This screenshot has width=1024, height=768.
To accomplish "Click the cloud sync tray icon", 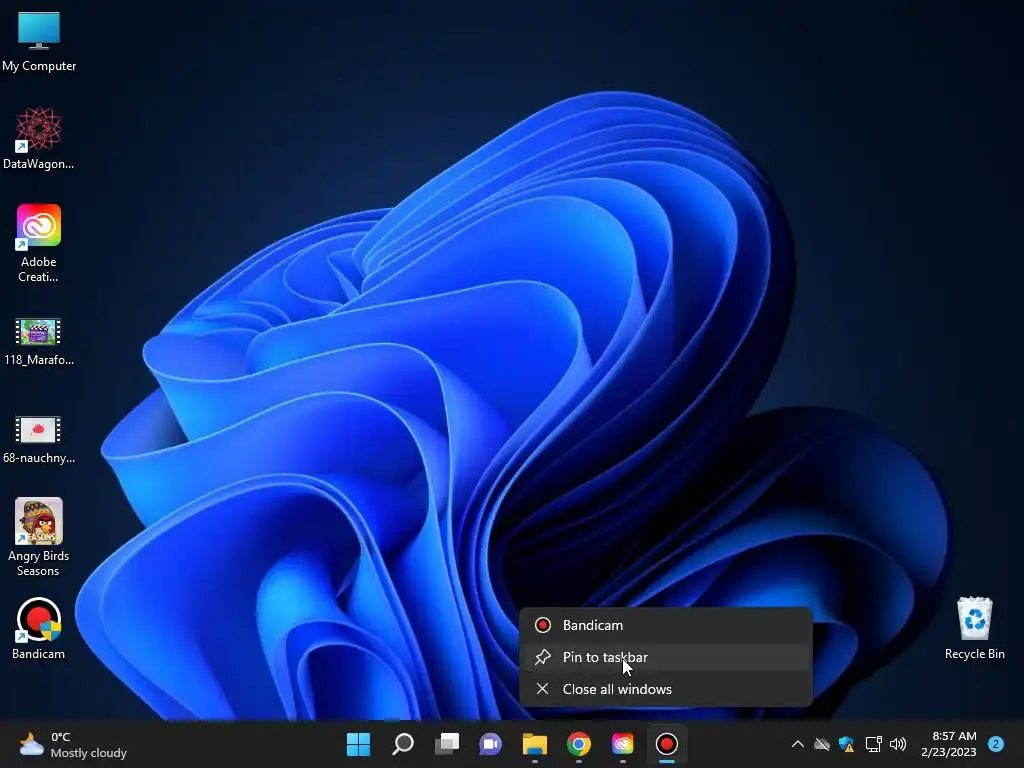I will [822, 744].
